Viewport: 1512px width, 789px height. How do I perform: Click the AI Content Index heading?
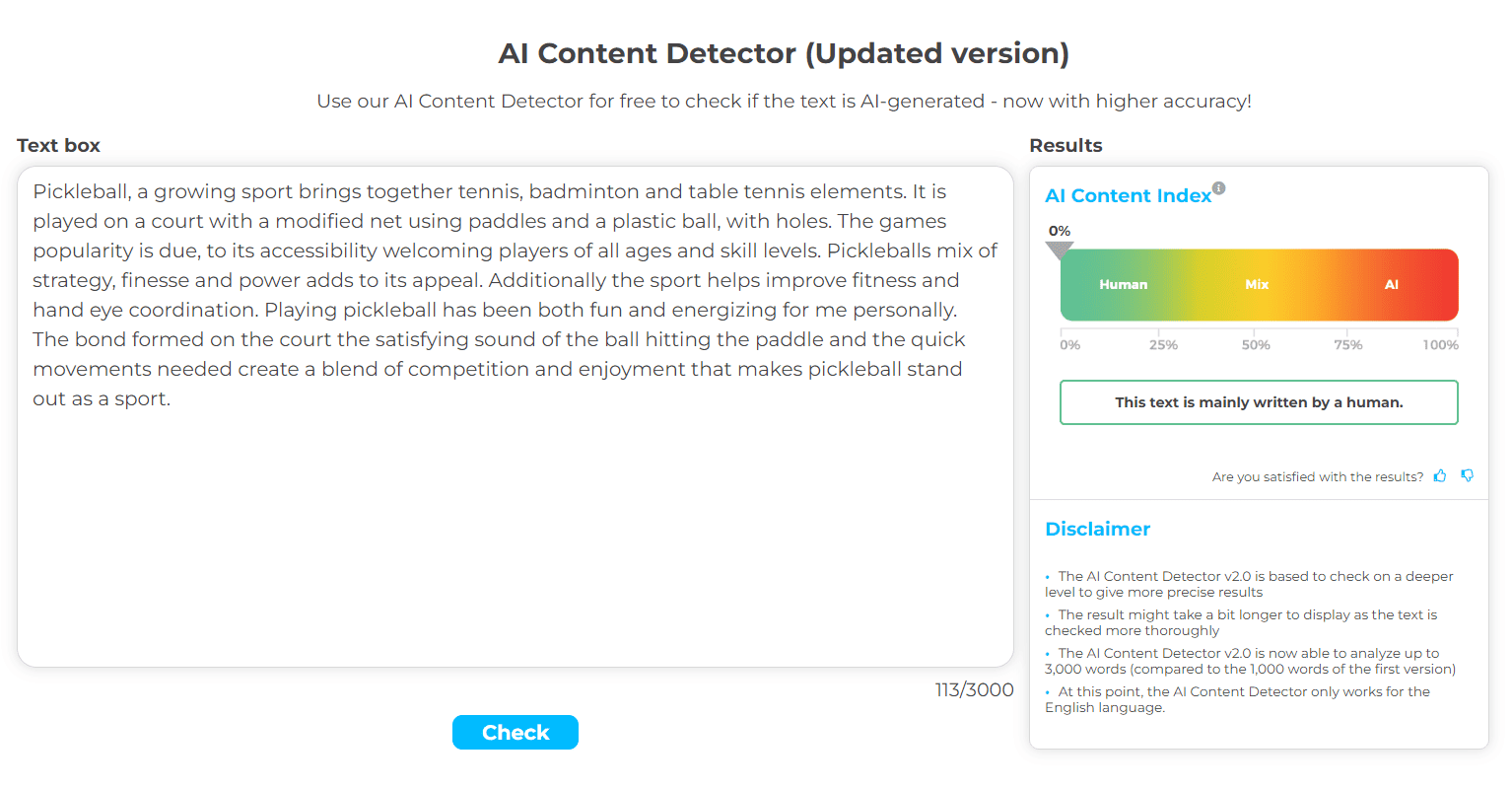click(x=1128, y=196)
